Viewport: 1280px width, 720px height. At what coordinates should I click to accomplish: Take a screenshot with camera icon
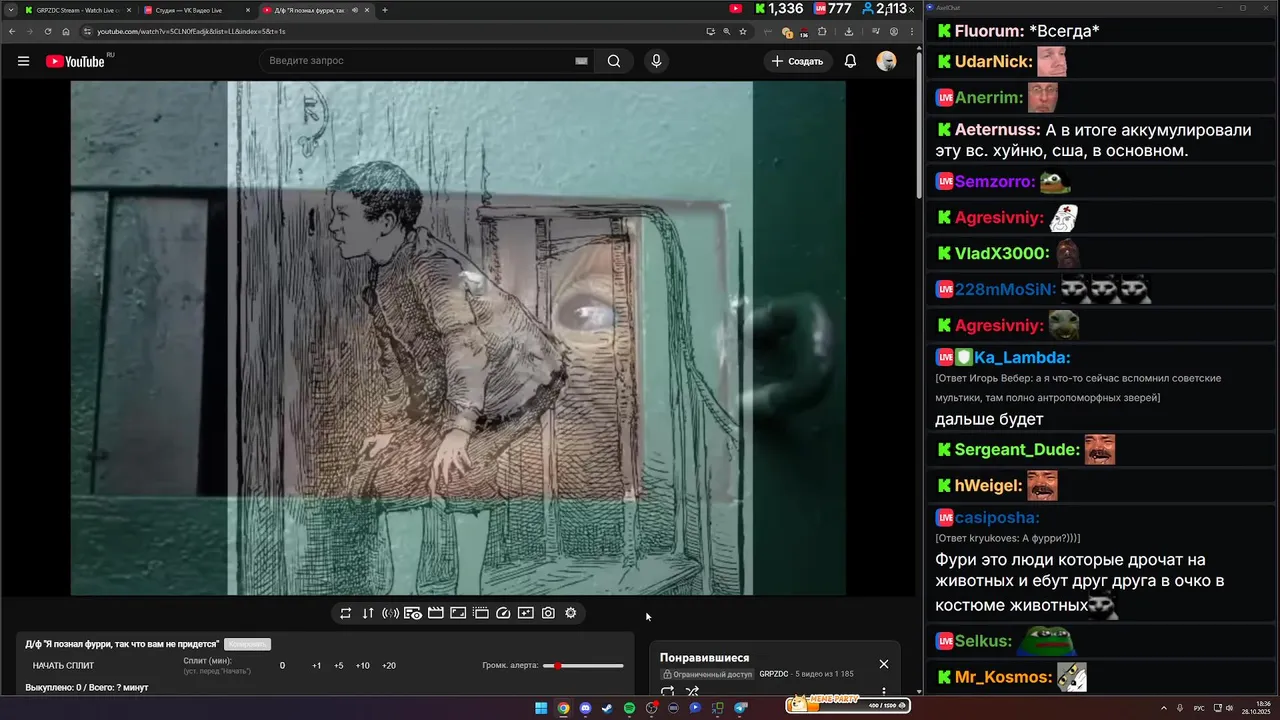coord(548,613)
